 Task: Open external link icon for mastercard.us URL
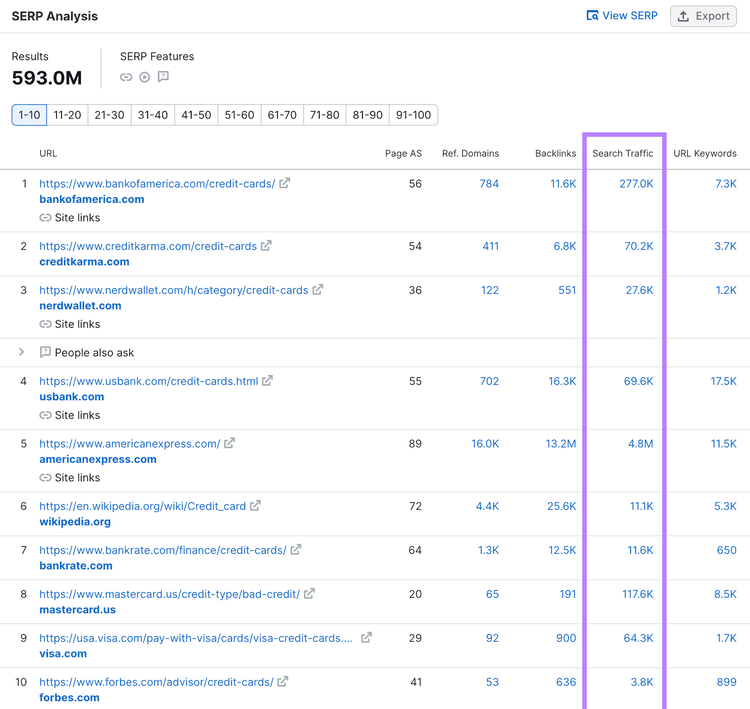[309, 594]
